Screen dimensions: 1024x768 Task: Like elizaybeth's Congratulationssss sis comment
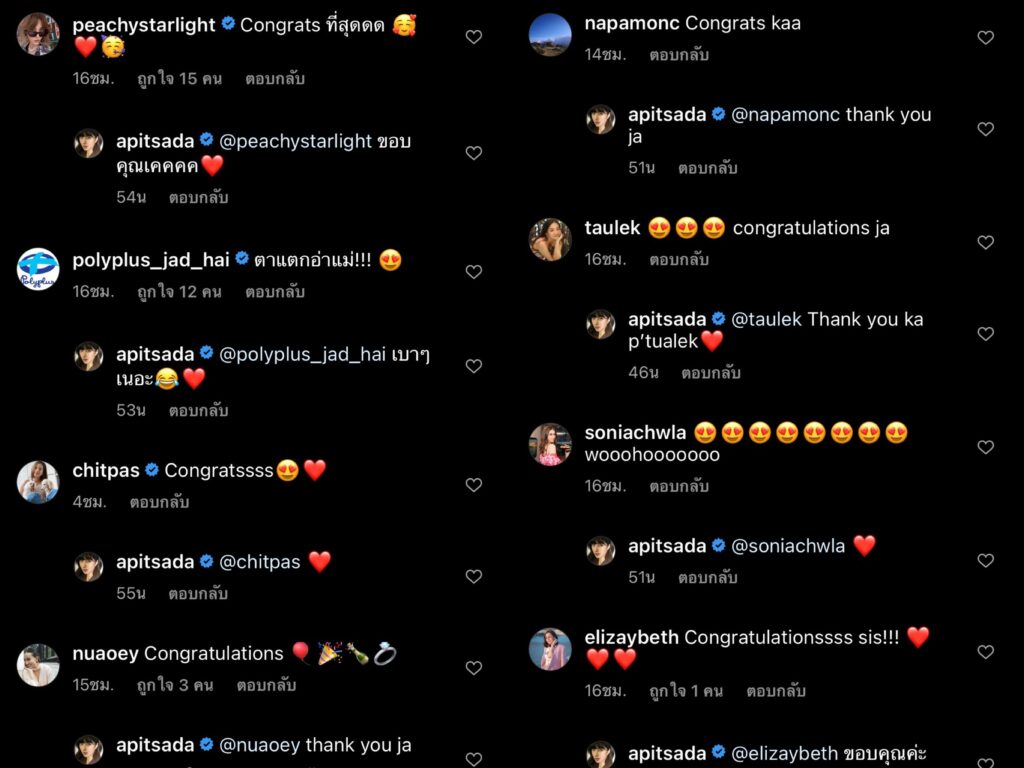pos(985,652)
